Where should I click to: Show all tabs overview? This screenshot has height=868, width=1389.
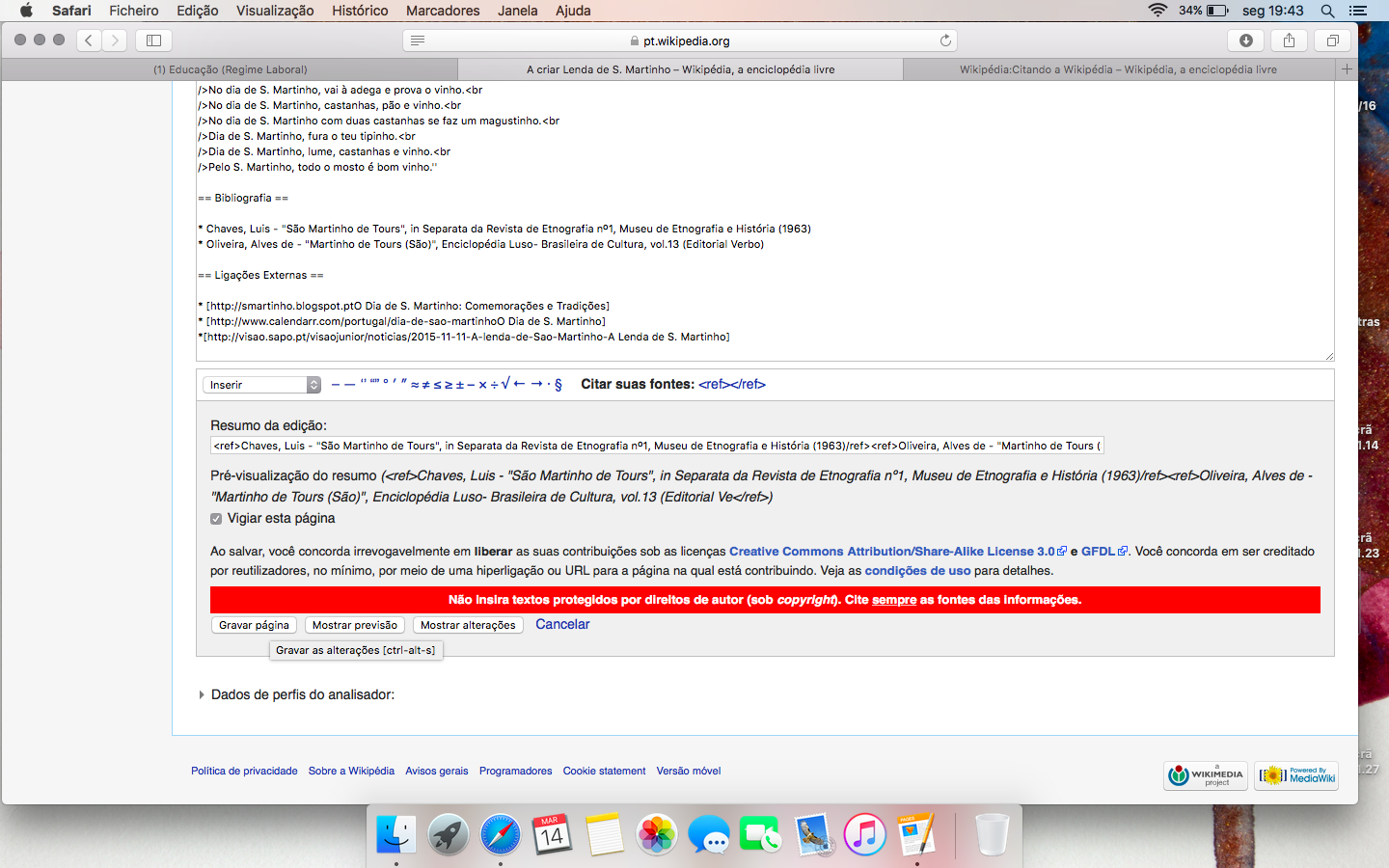coord(1332,41)
